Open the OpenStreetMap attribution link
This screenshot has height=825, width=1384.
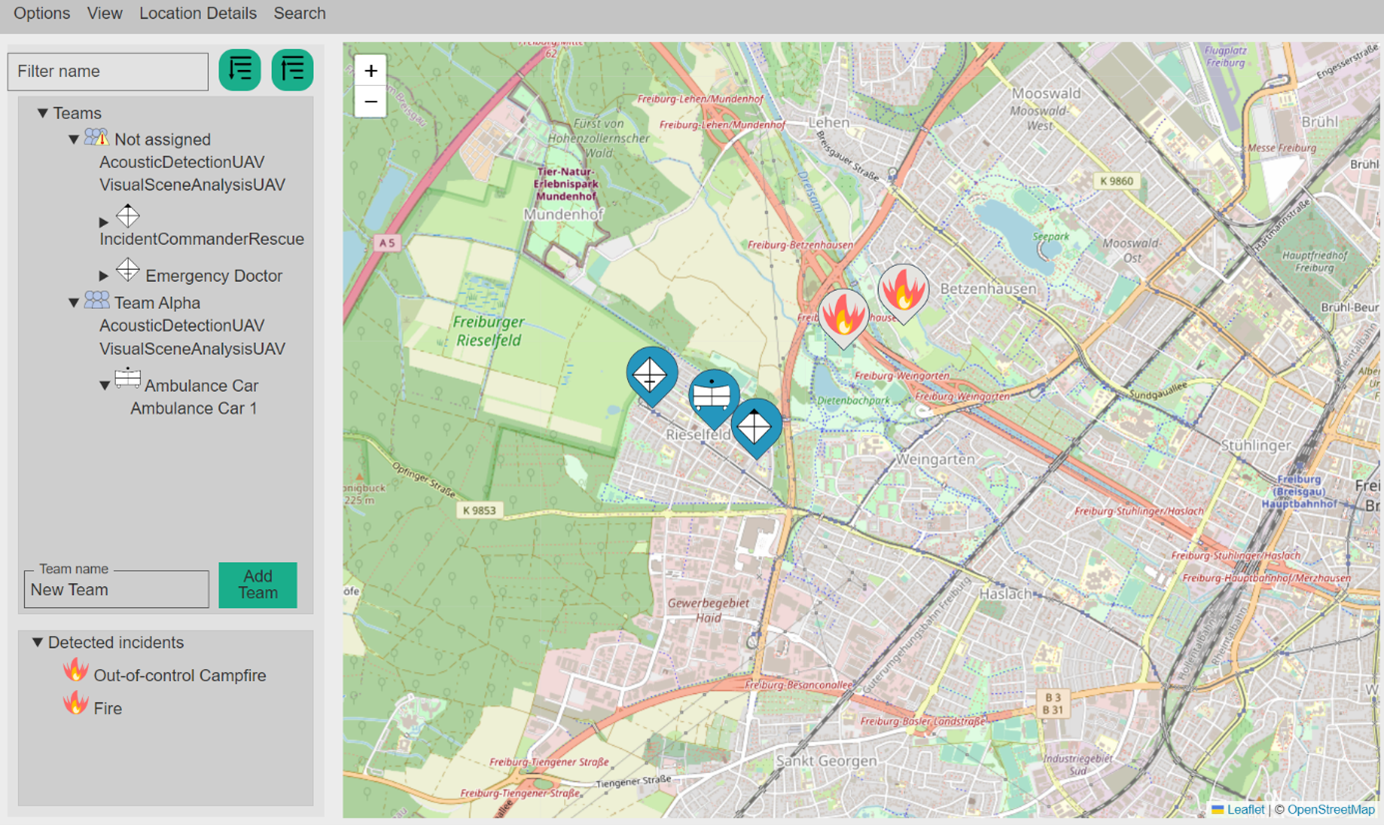1331,810
